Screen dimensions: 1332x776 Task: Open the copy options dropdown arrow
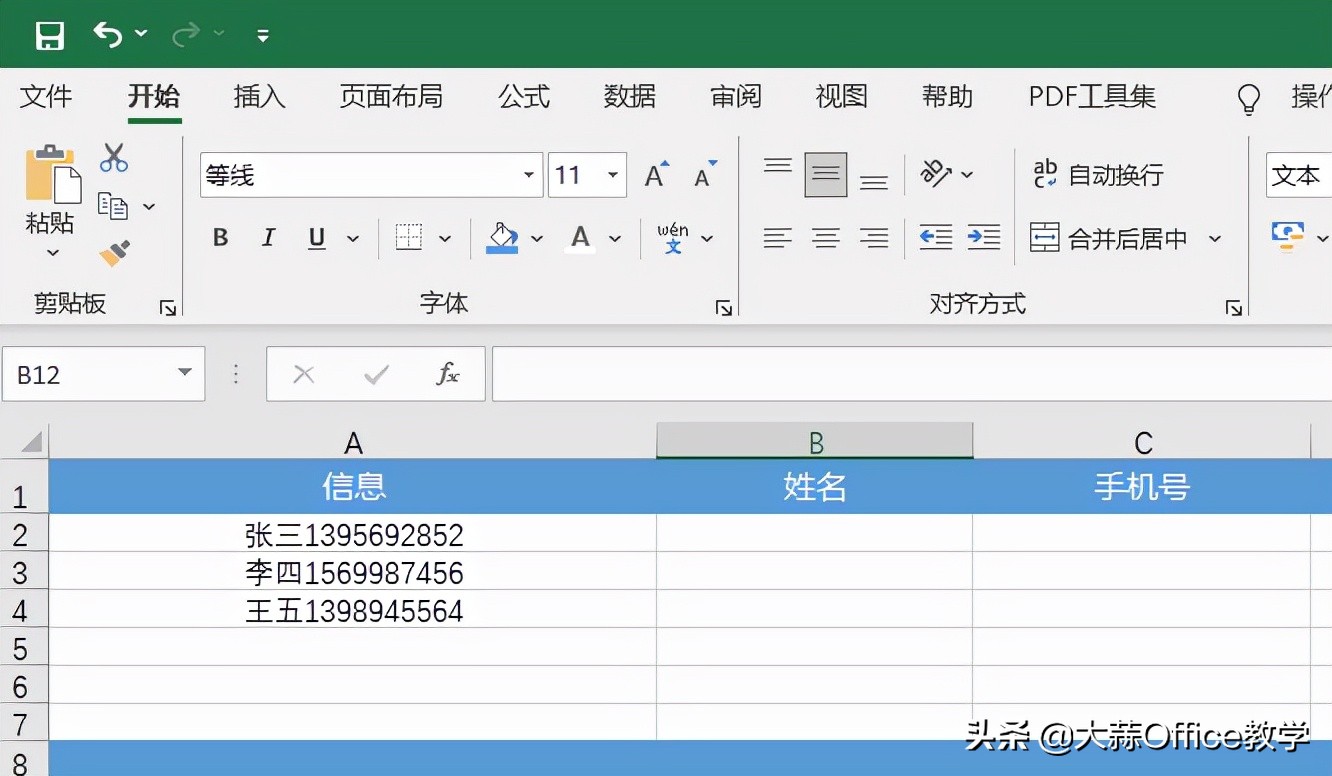point(149,207)
